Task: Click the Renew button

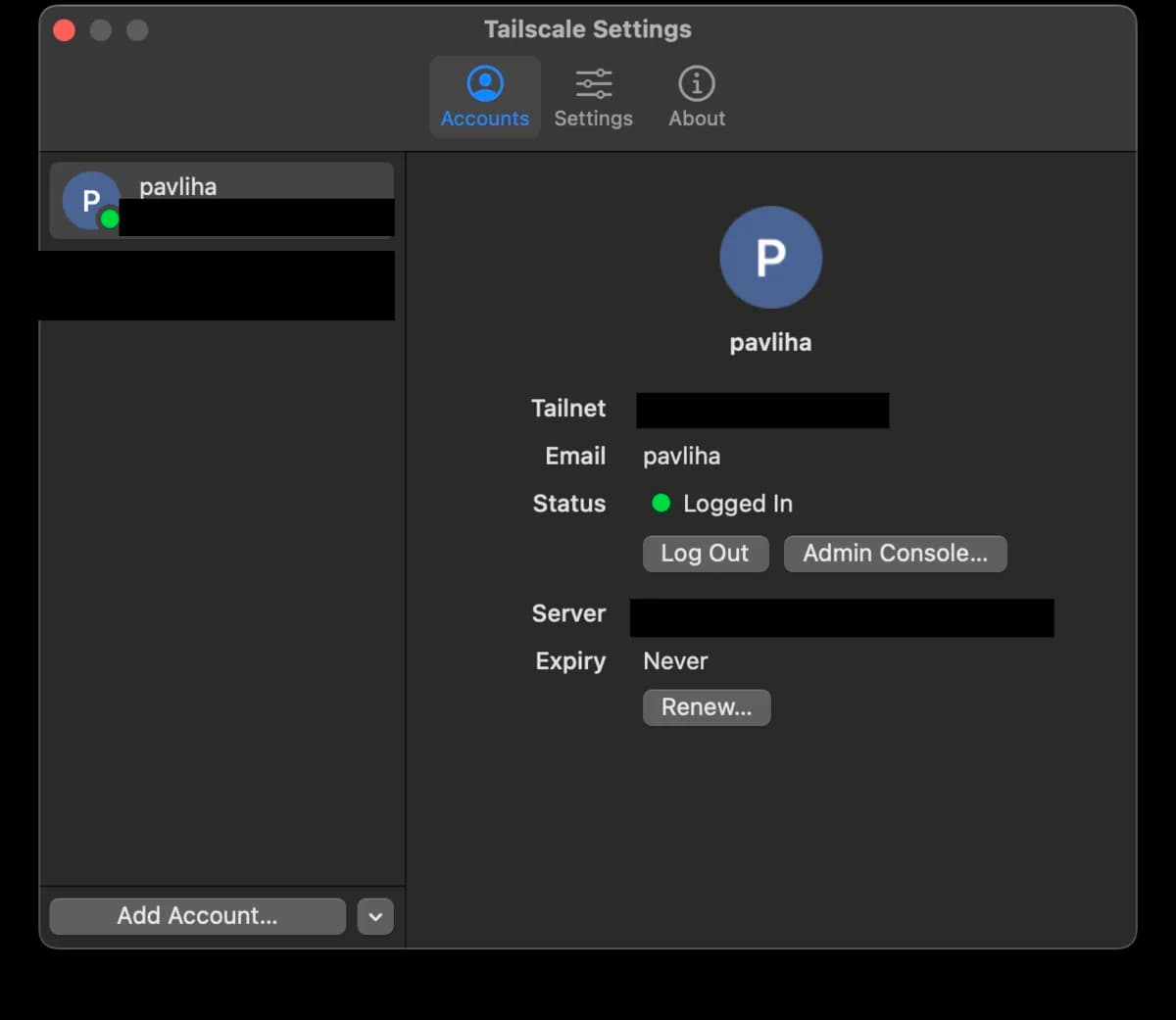Action: coord(707,707)
